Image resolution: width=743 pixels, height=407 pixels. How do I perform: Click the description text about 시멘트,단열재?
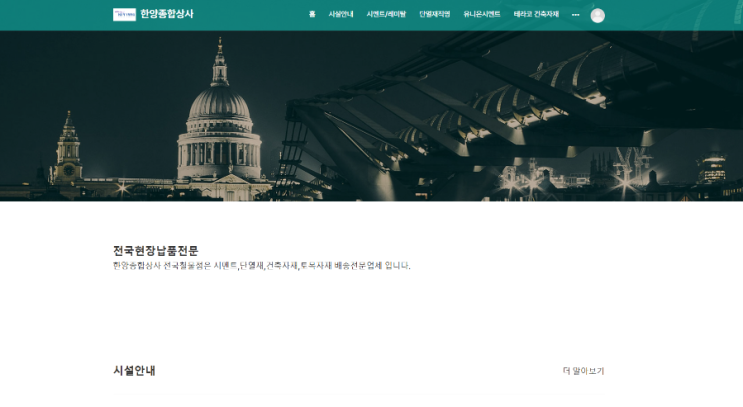[262, 266]
